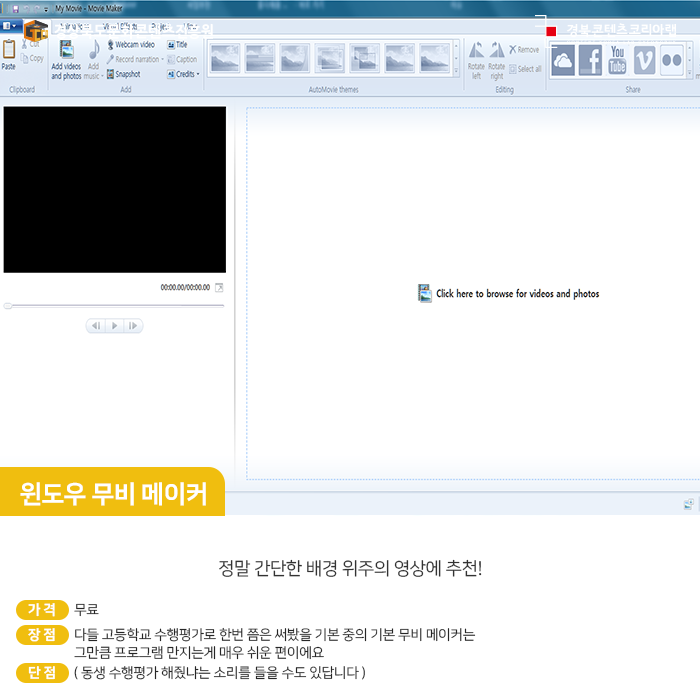Rotate the clip left
This screenshot has height=700, width=700.
coord(476,61)
